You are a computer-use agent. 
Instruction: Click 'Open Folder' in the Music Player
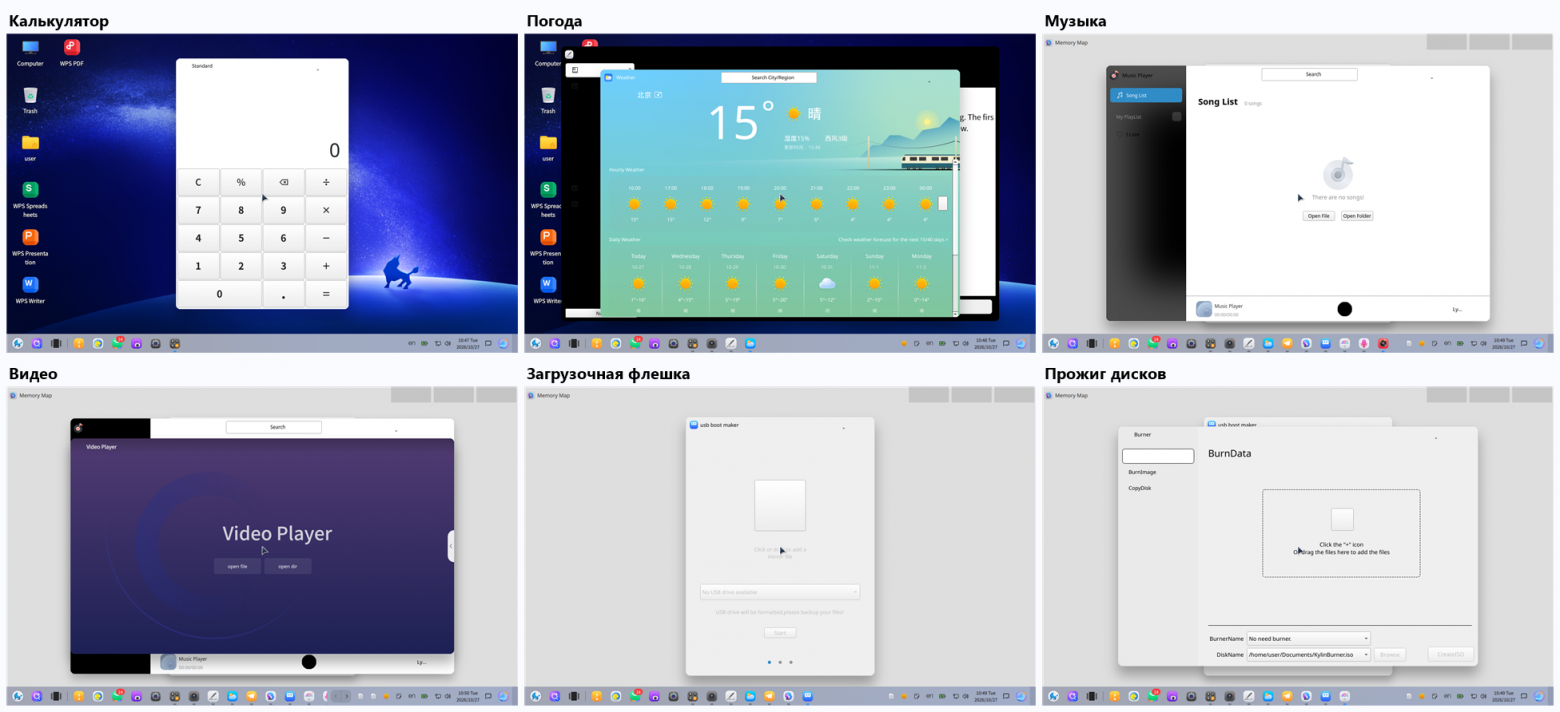pyautogui.click(x=1357, y=216)
